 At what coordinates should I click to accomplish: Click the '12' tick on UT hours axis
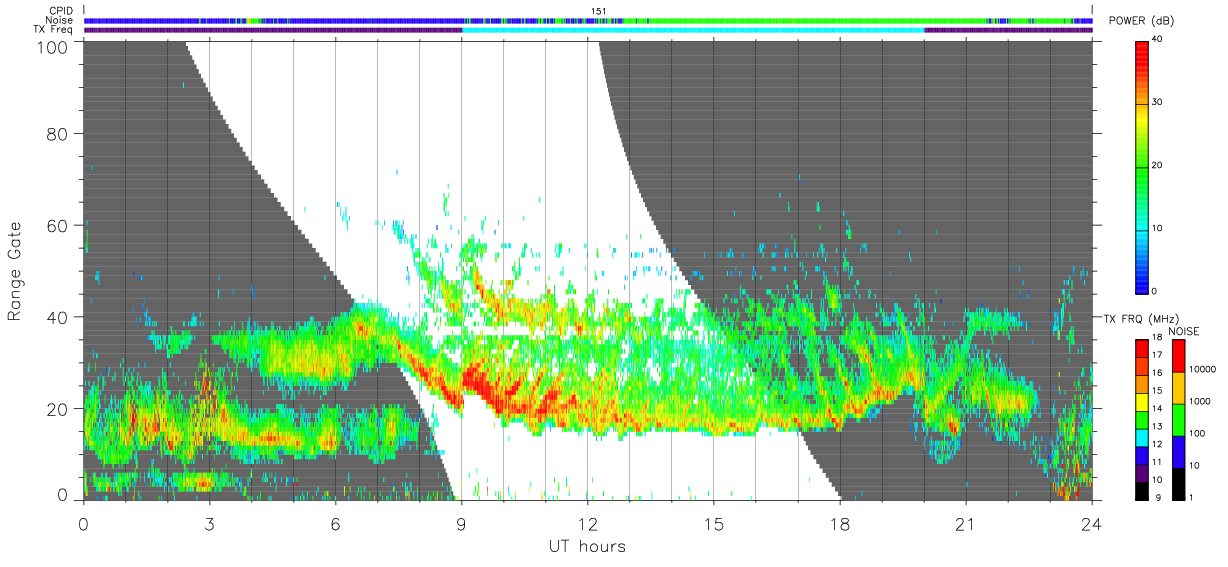pos(587,524)
